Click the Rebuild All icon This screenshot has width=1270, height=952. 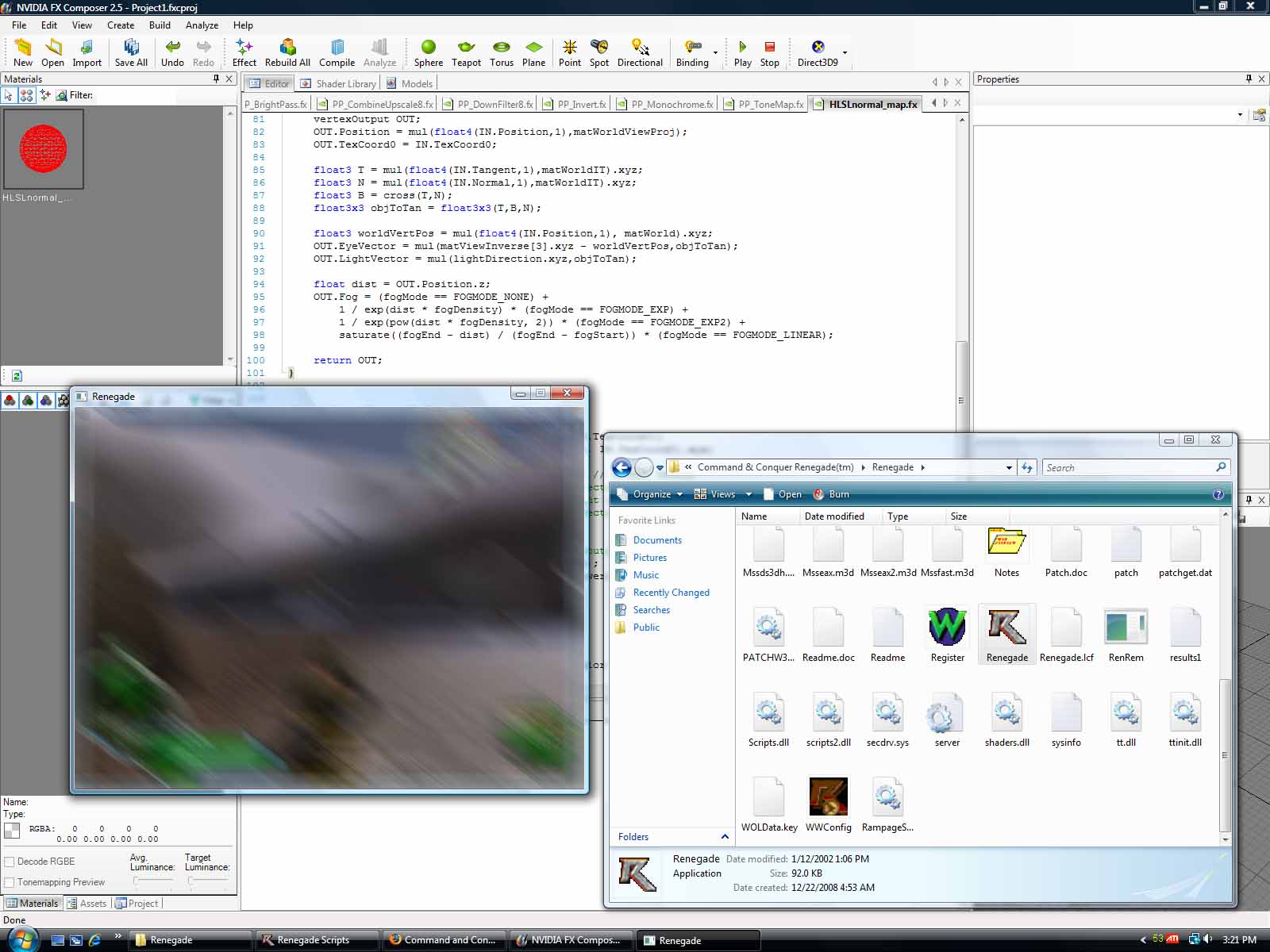point(287,52)
